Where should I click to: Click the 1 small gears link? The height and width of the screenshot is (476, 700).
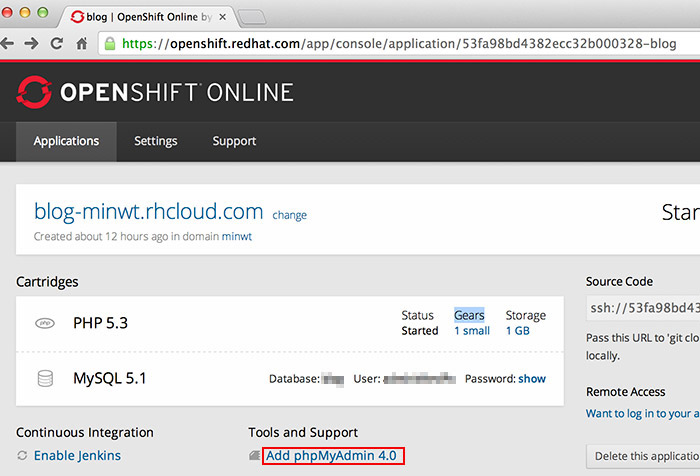tap(472, 331)
